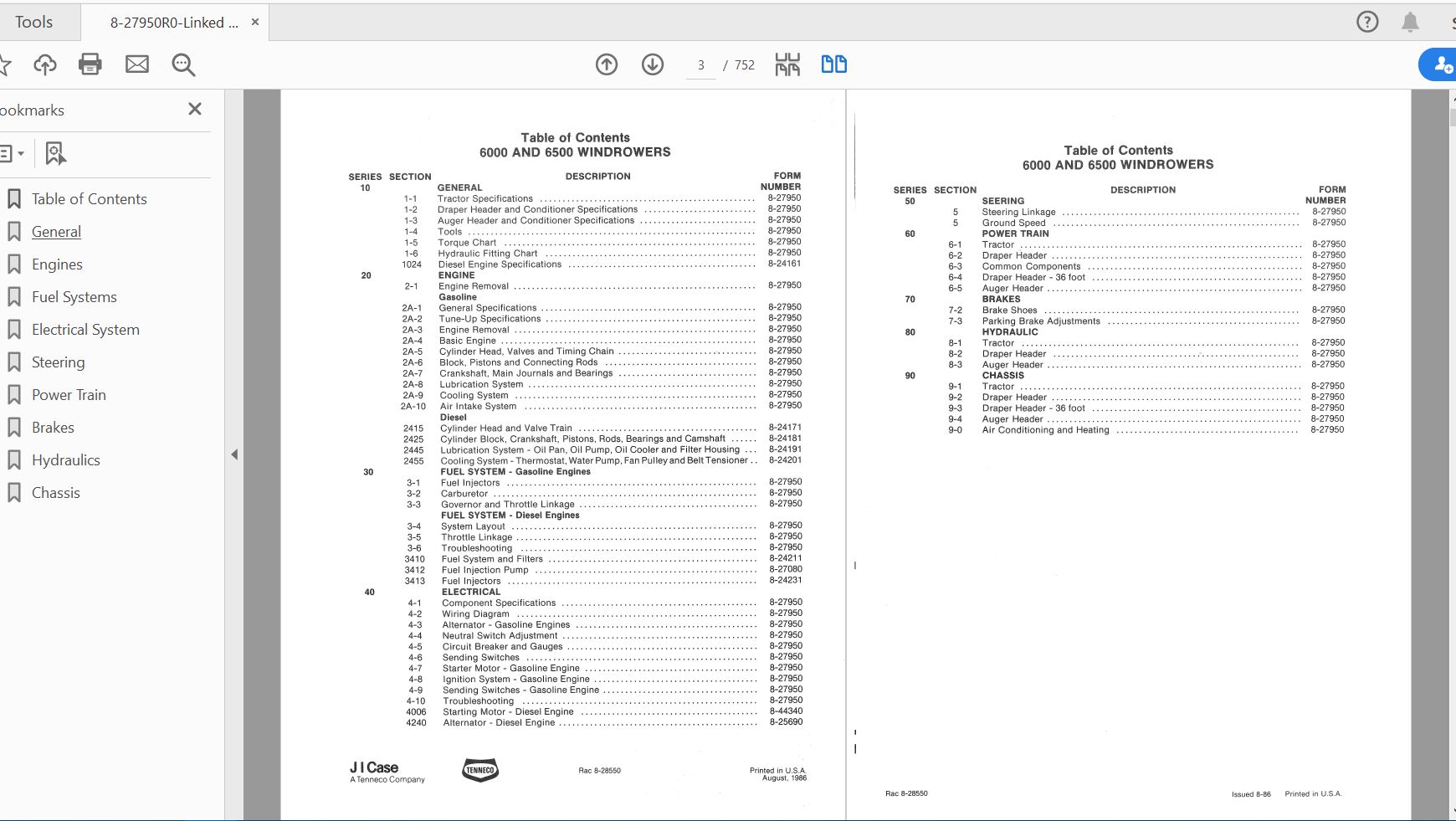This screenshot has width=1456, height=821.
Task: Click 'Alternator - Diesel Engine' entry
Action: (499, 723)
